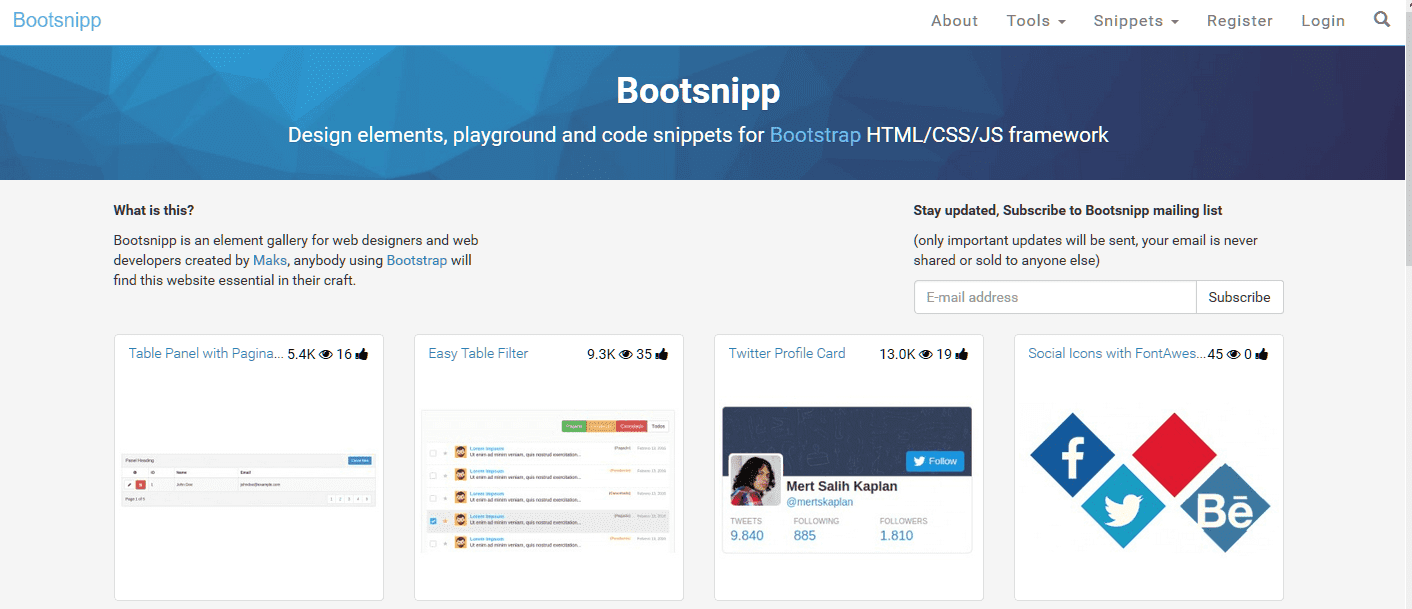The image size is (1412, 609).
Task: Click the 9.840 tweets count
Action: point(747,535)
